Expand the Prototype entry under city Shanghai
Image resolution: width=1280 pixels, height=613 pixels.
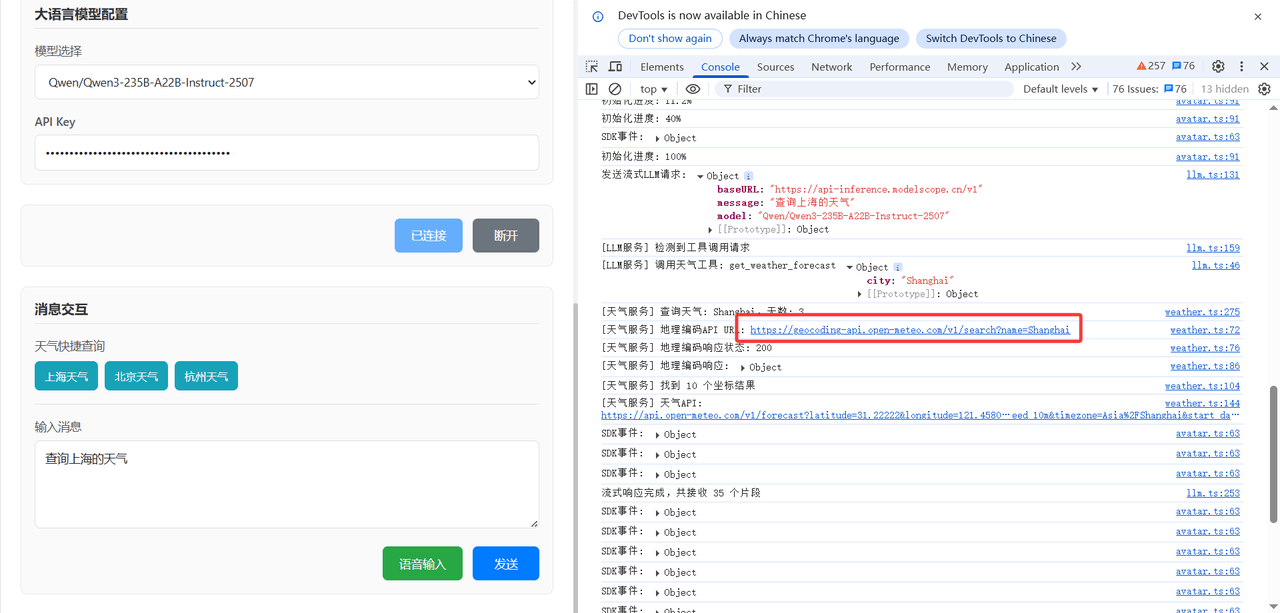[x=861, y=294]
